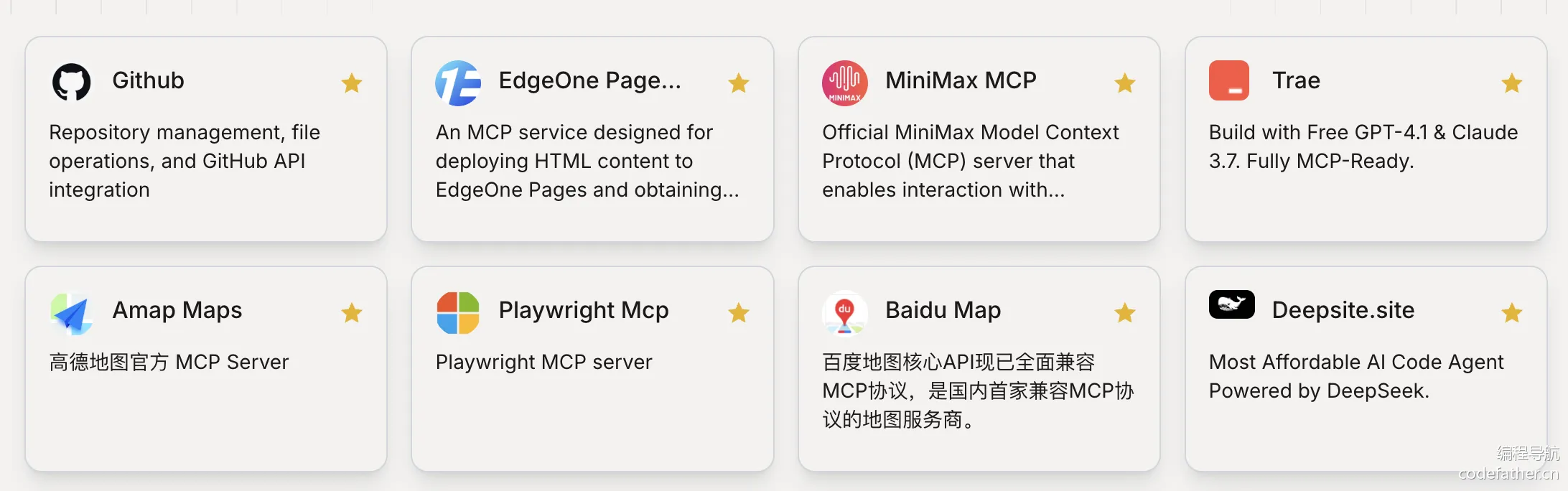Open the Baidu Map card title
Image resolution: width=1568 pixels, height=491 pixels.
tap(943, 311)
